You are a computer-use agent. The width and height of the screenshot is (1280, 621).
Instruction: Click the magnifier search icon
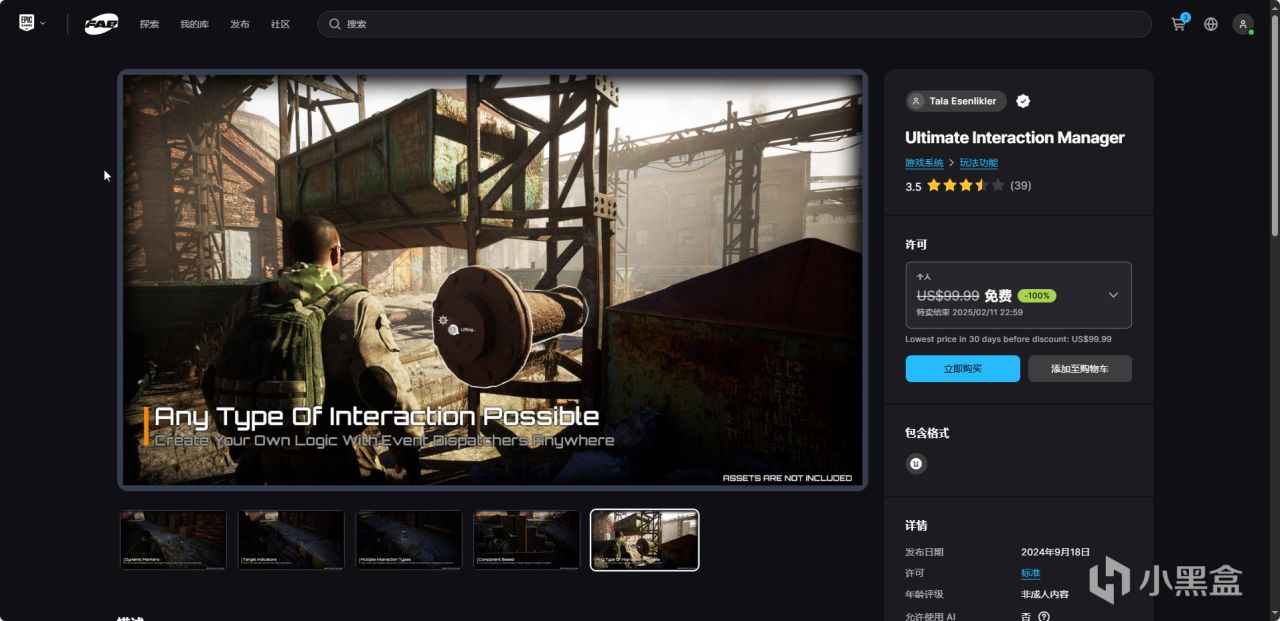tap(335, 24)
